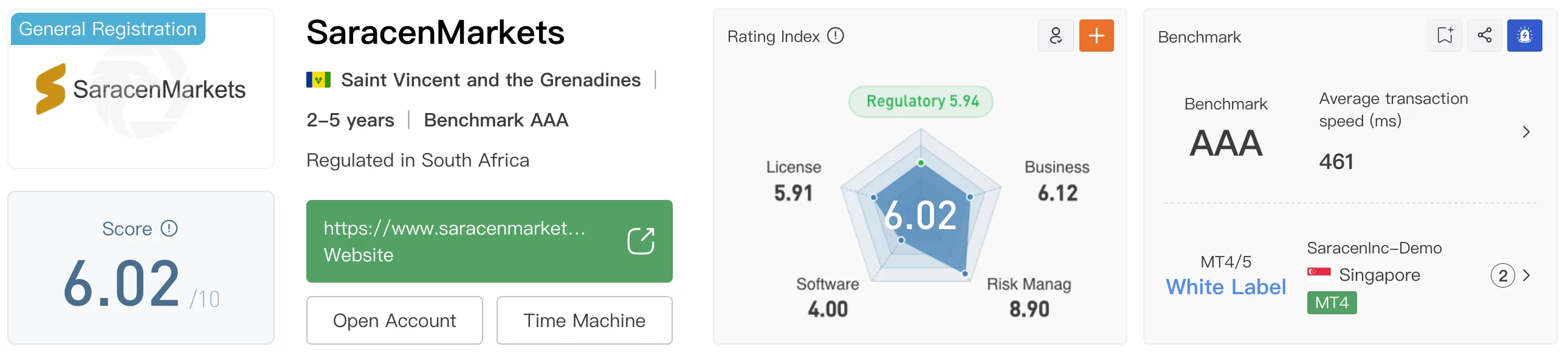Click the user profile icon in Rating Index
The height and width of the screenshot is (355, 1568).
pos(1056,36)
